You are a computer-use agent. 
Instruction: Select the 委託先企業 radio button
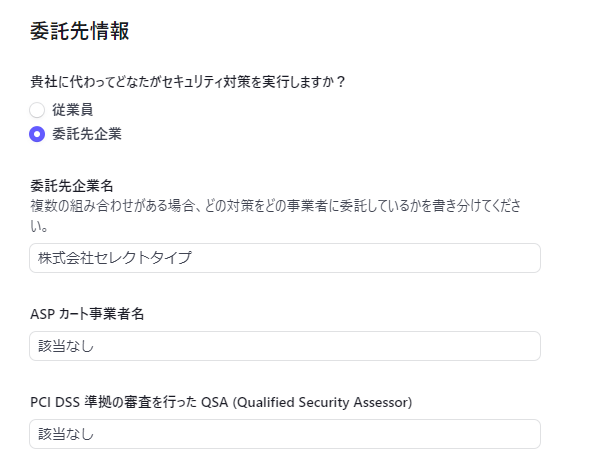coord(37,133)
